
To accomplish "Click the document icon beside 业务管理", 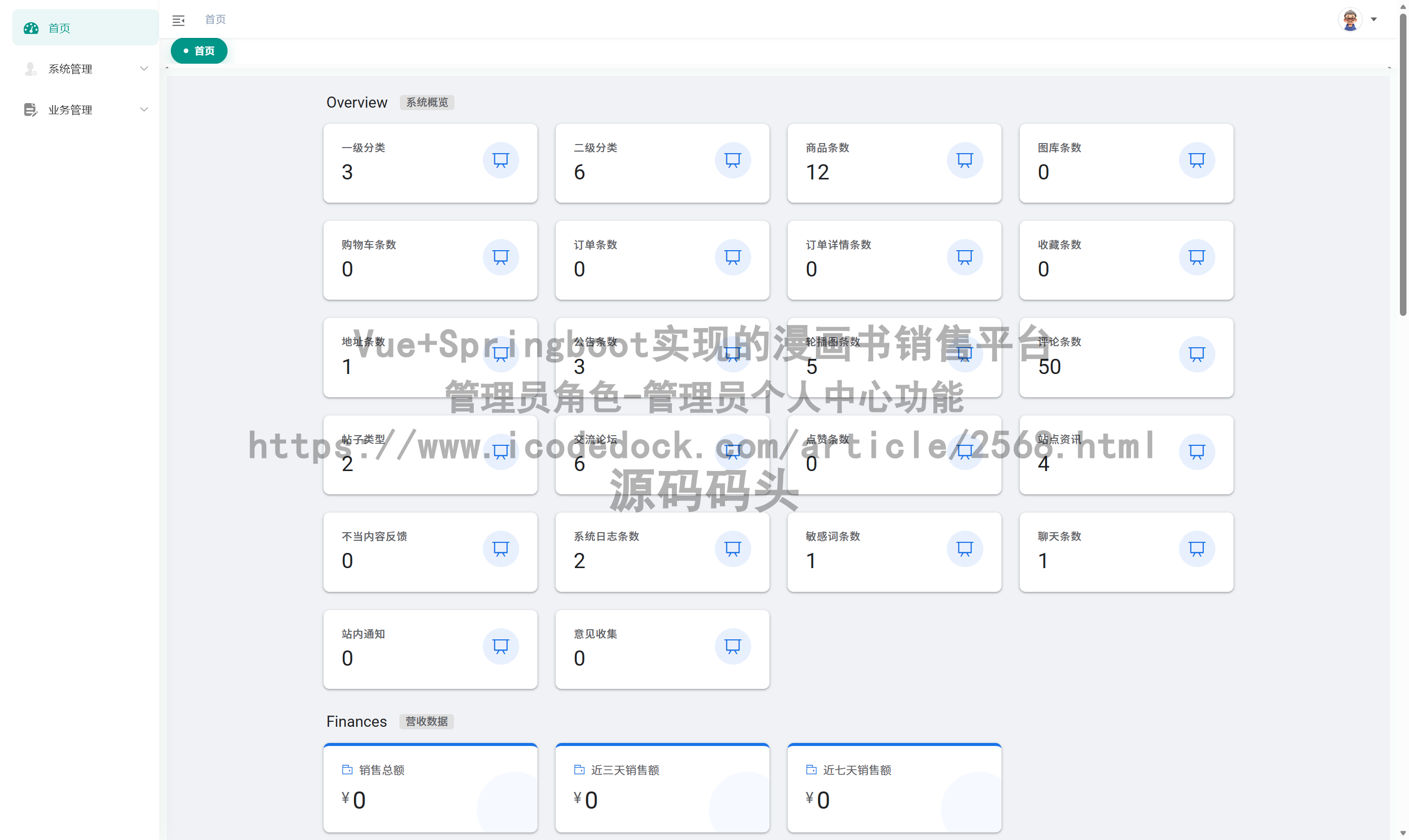I will click(30, 109).
